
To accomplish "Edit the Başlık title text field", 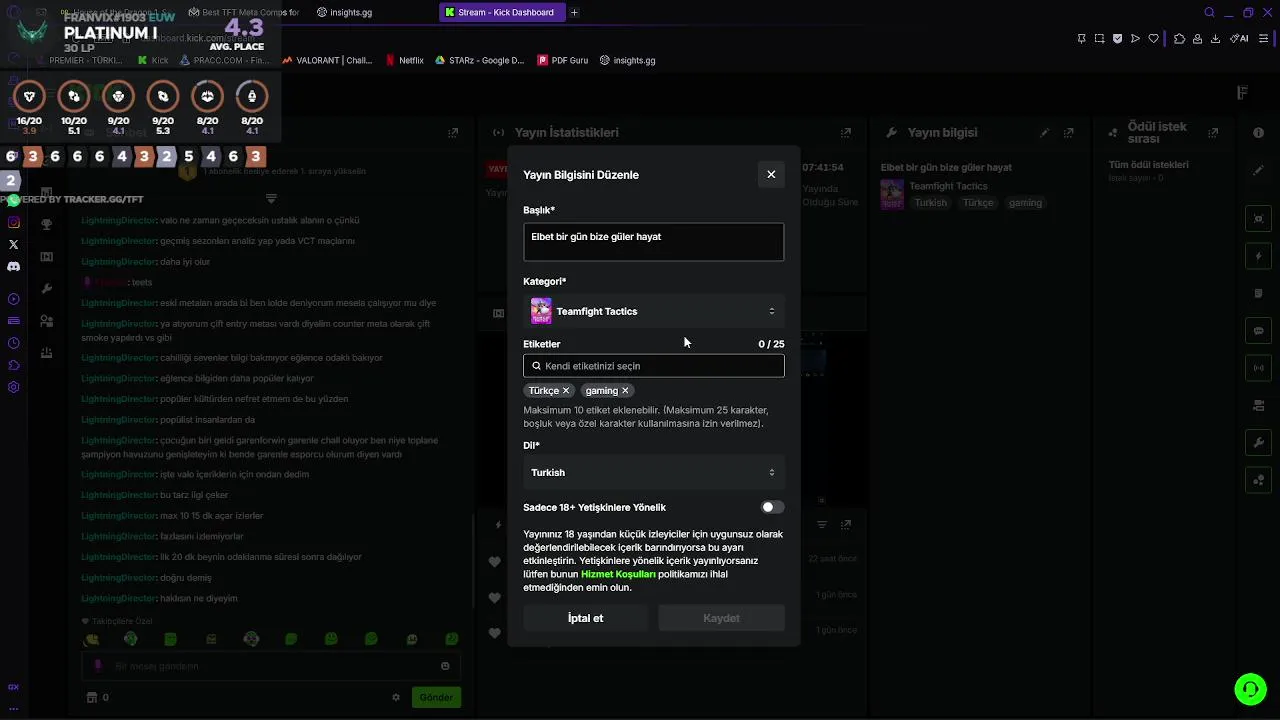I will point(653,242).
